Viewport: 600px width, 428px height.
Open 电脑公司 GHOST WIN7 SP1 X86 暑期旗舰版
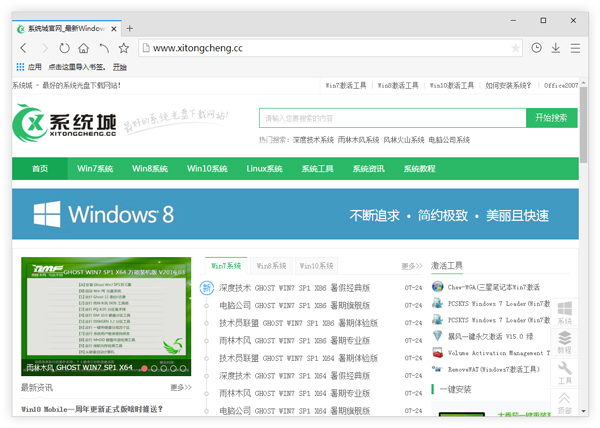(x=294, y=305)
